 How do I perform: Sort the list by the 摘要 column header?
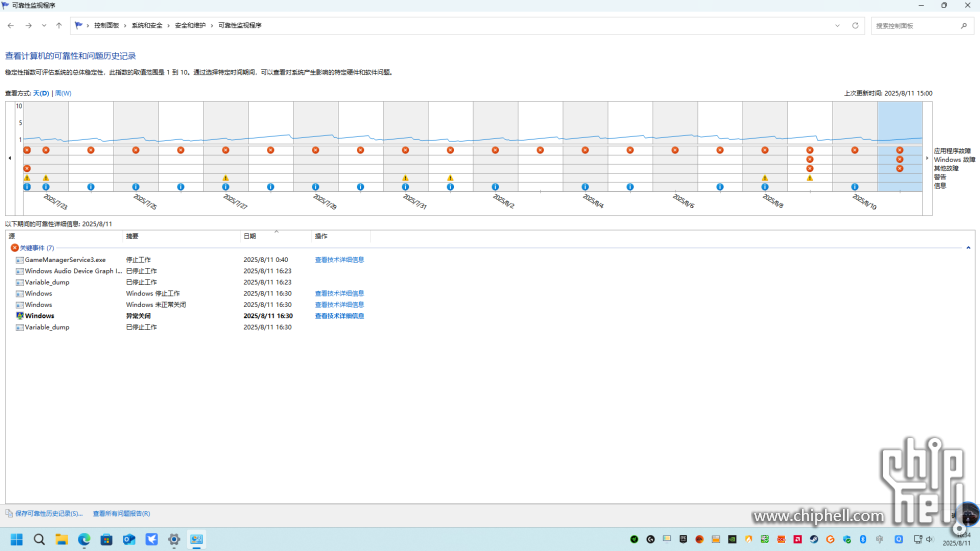tap(182, 236)
